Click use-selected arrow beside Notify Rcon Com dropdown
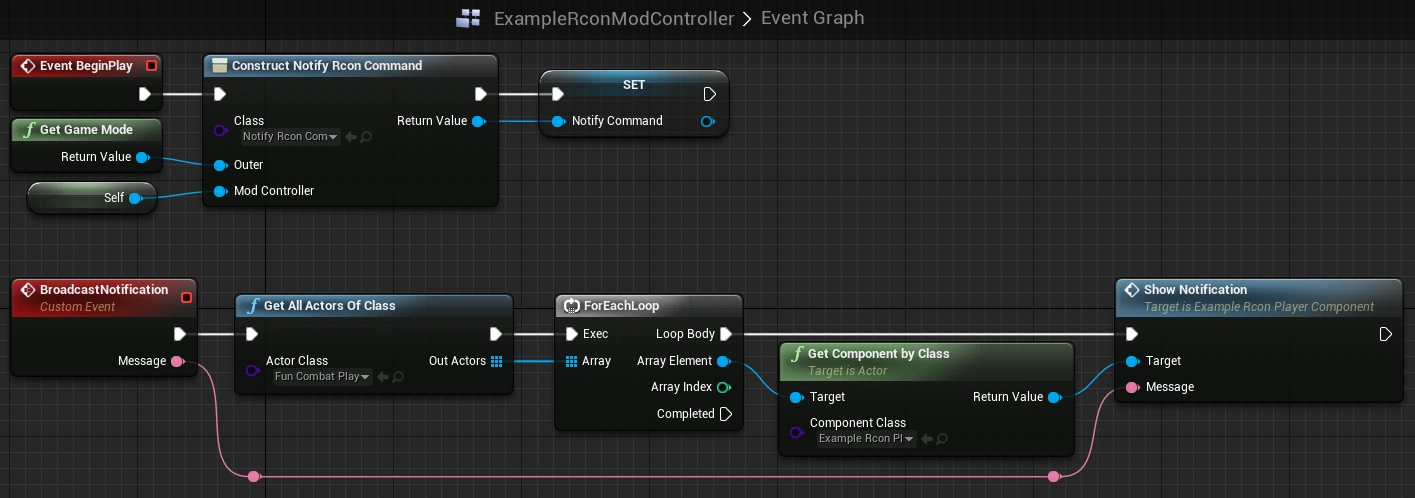 pyautogui.click(x=351, y=137)
